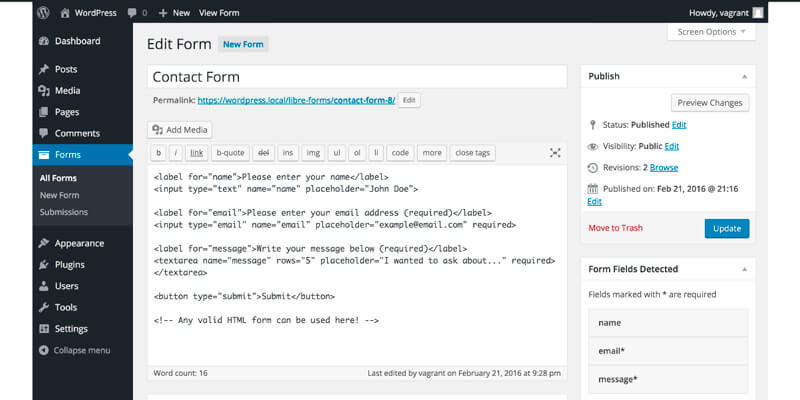Toggle distraction-free writing mode icon
Image resolution: width=800 pixels, height=400 pixels.
coord(555,153)
